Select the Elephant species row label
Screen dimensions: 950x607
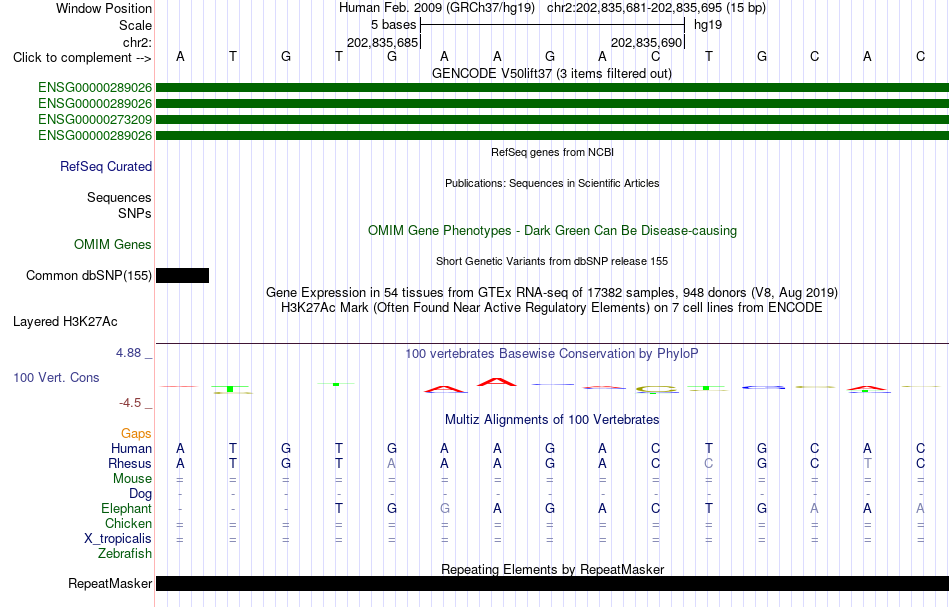pyautogui.click(x=127, y=509)
